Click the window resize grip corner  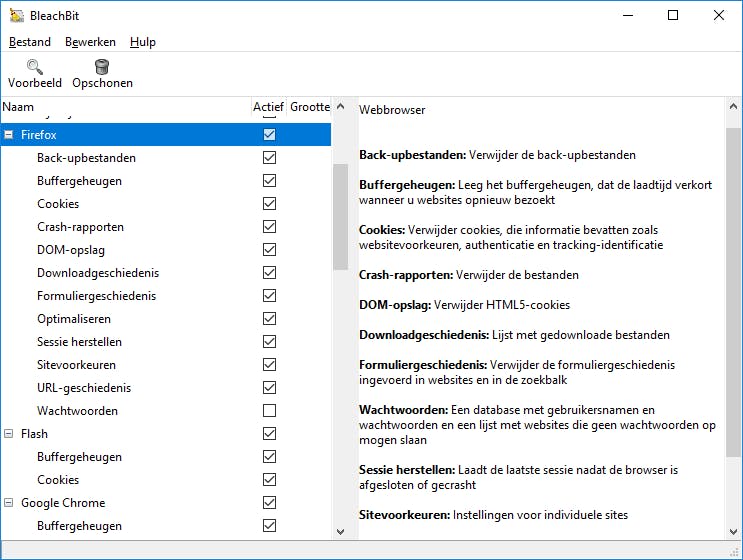736,552
